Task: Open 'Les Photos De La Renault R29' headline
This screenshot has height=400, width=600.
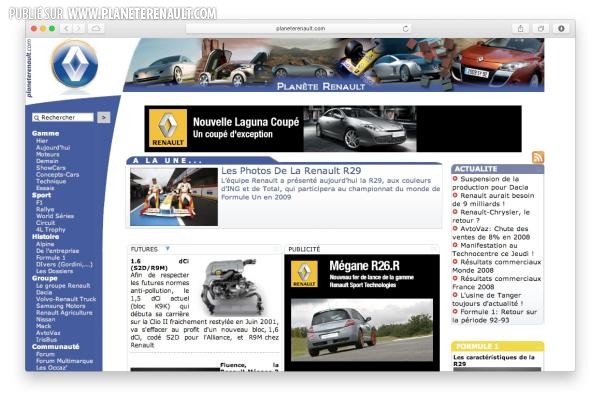Action: point(291,171)
